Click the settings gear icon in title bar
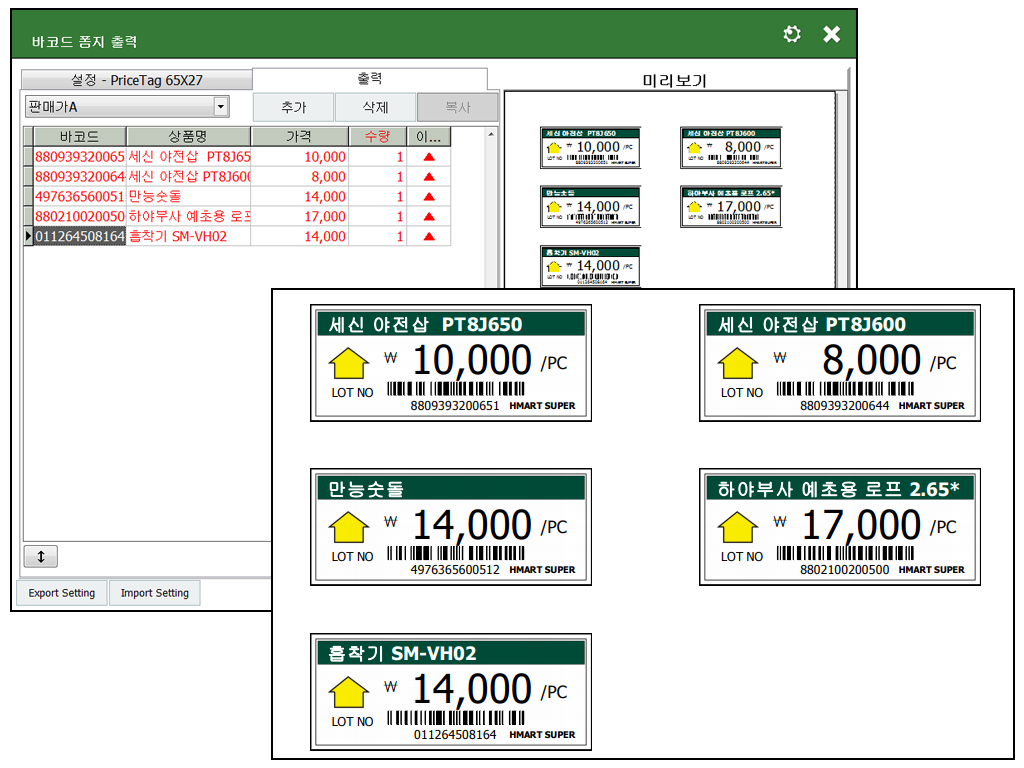1024x768 pixels. 792,35
